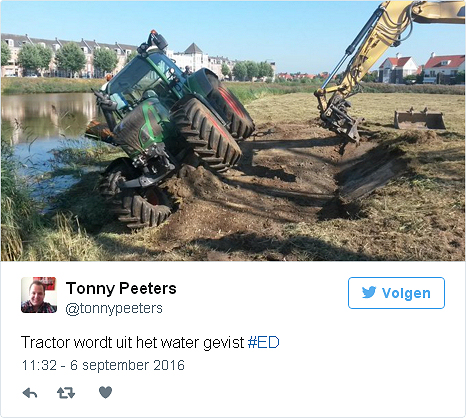Click the Twitter bird icon beside Volgen

pos(369,292)
